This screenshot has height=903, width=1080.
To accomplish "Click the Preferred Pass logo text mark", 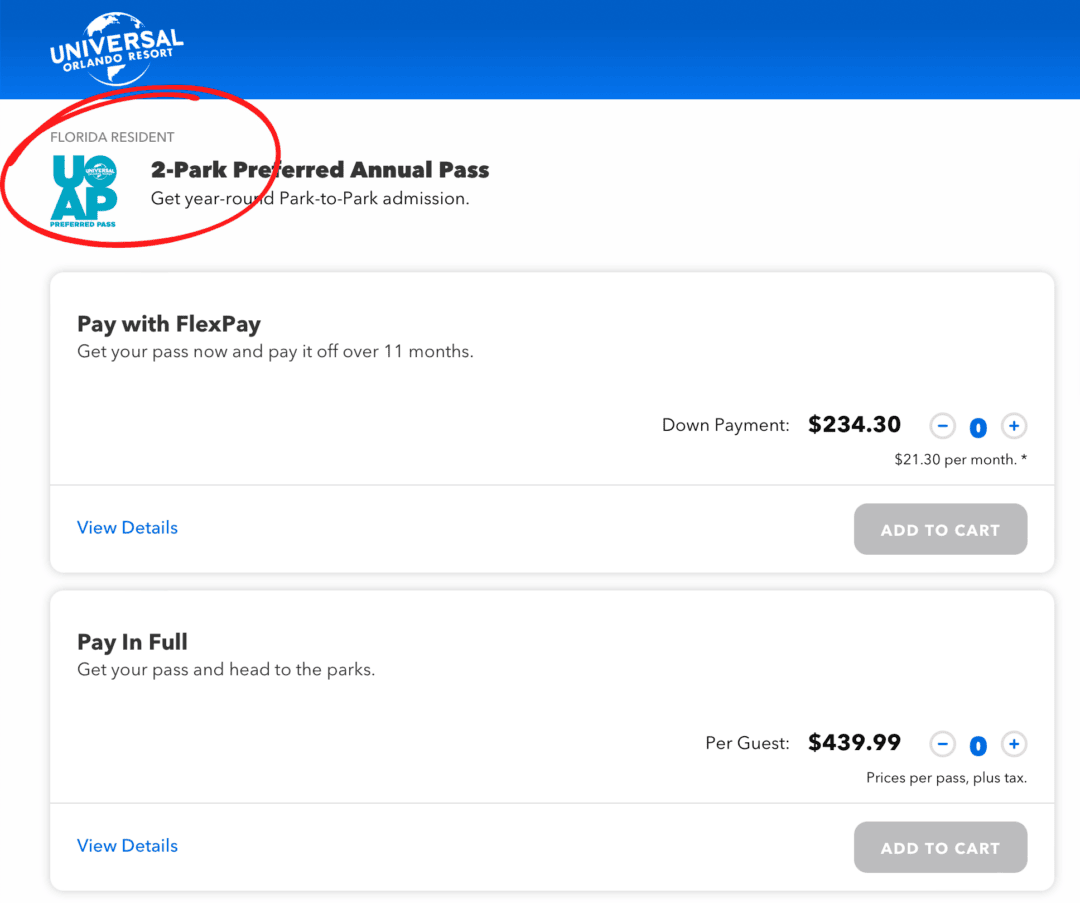I will (85, 215).
